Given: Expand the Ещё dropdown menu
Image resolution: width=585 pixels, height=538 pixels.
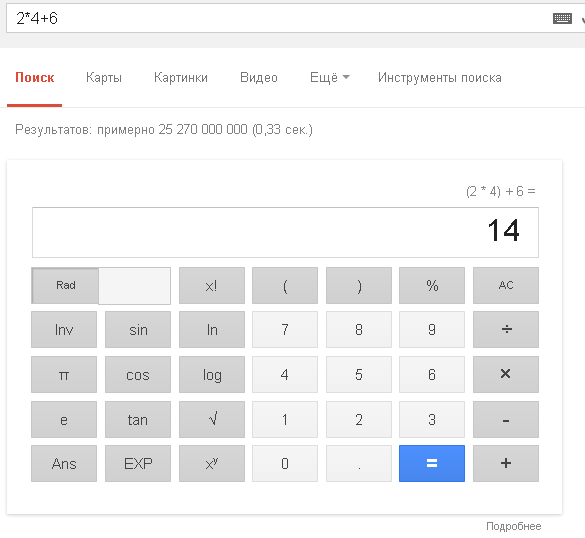Looking at the screenshot, I should (330, 77).
